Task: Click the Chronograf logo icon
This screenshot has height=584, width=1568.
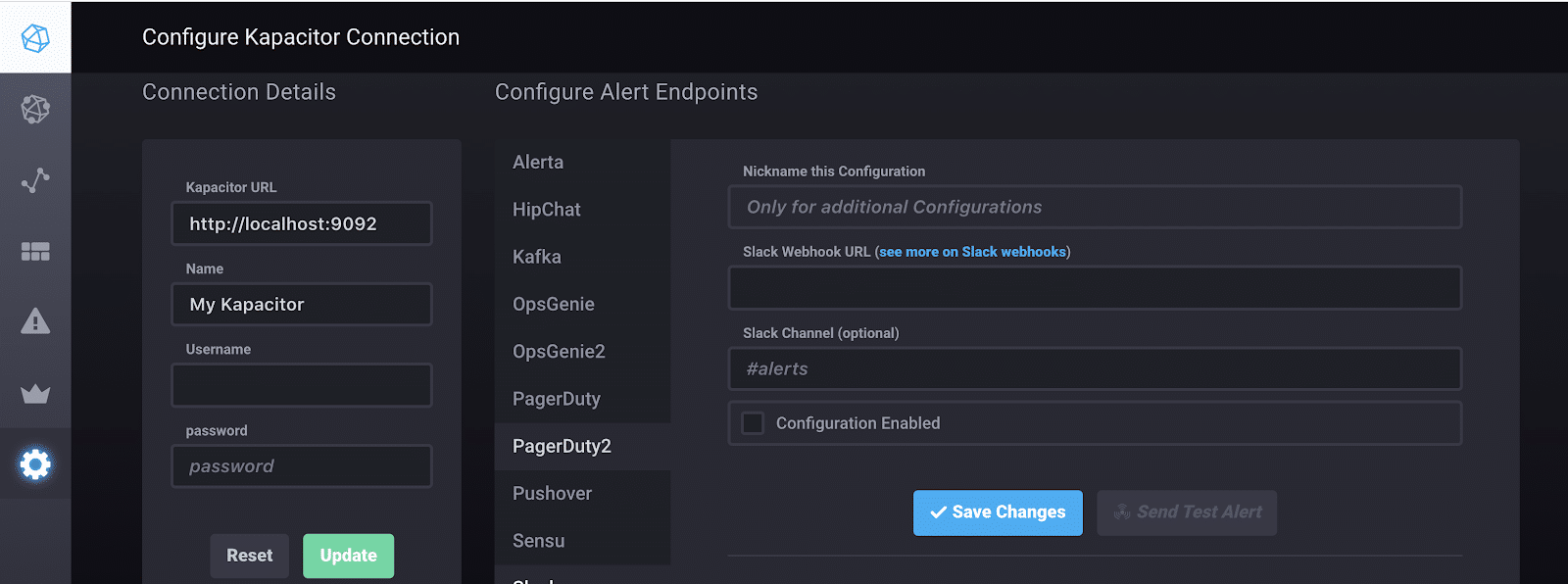Action: coord(35,37)
